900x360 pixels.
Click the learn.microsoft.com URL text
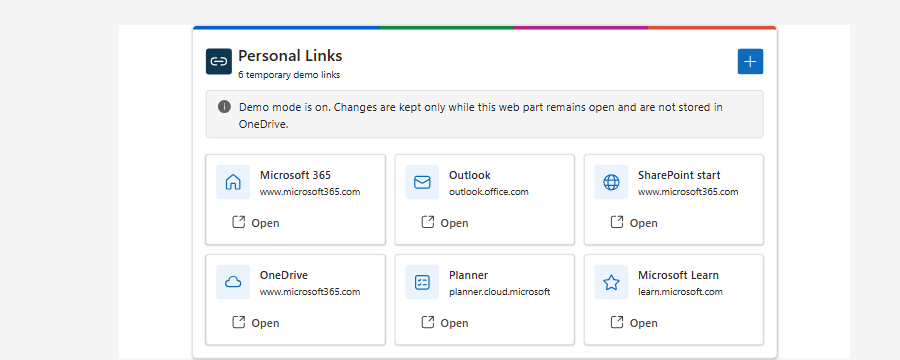(x=680, y=292)
